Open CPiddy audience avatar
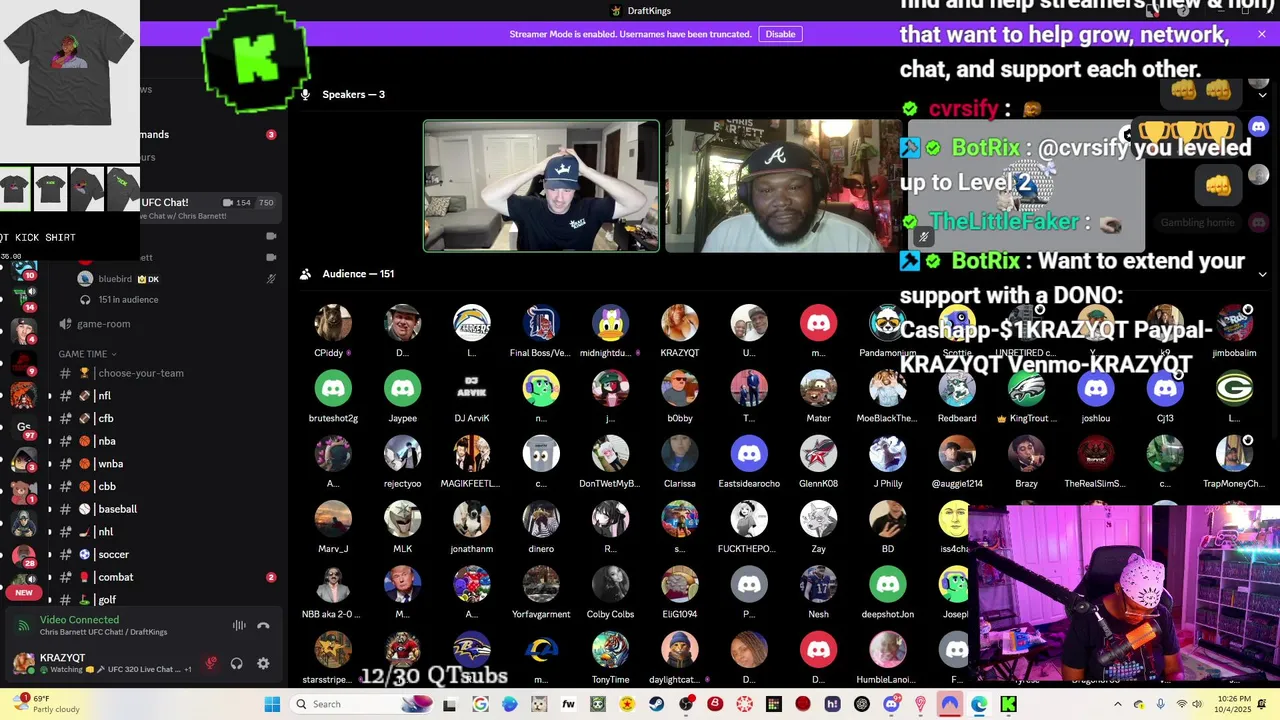 pyautogui.click(x=333, y=323)
